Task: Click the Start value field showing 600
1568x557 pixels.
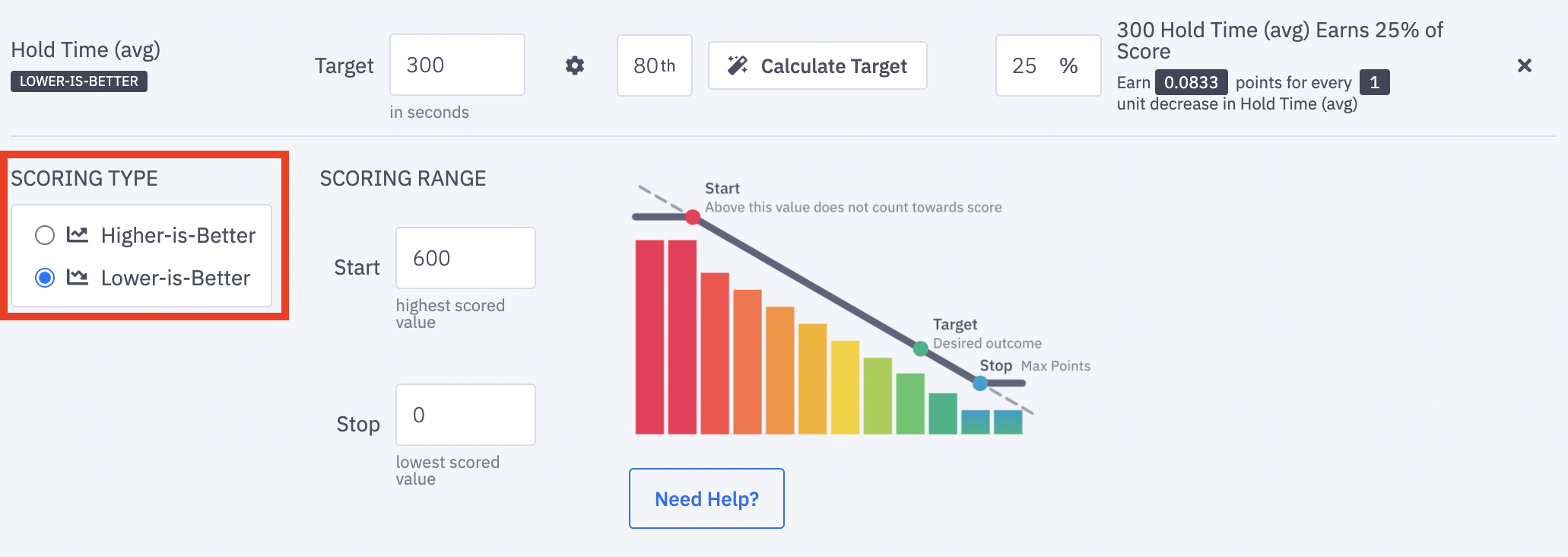Action: click(465, 258)
